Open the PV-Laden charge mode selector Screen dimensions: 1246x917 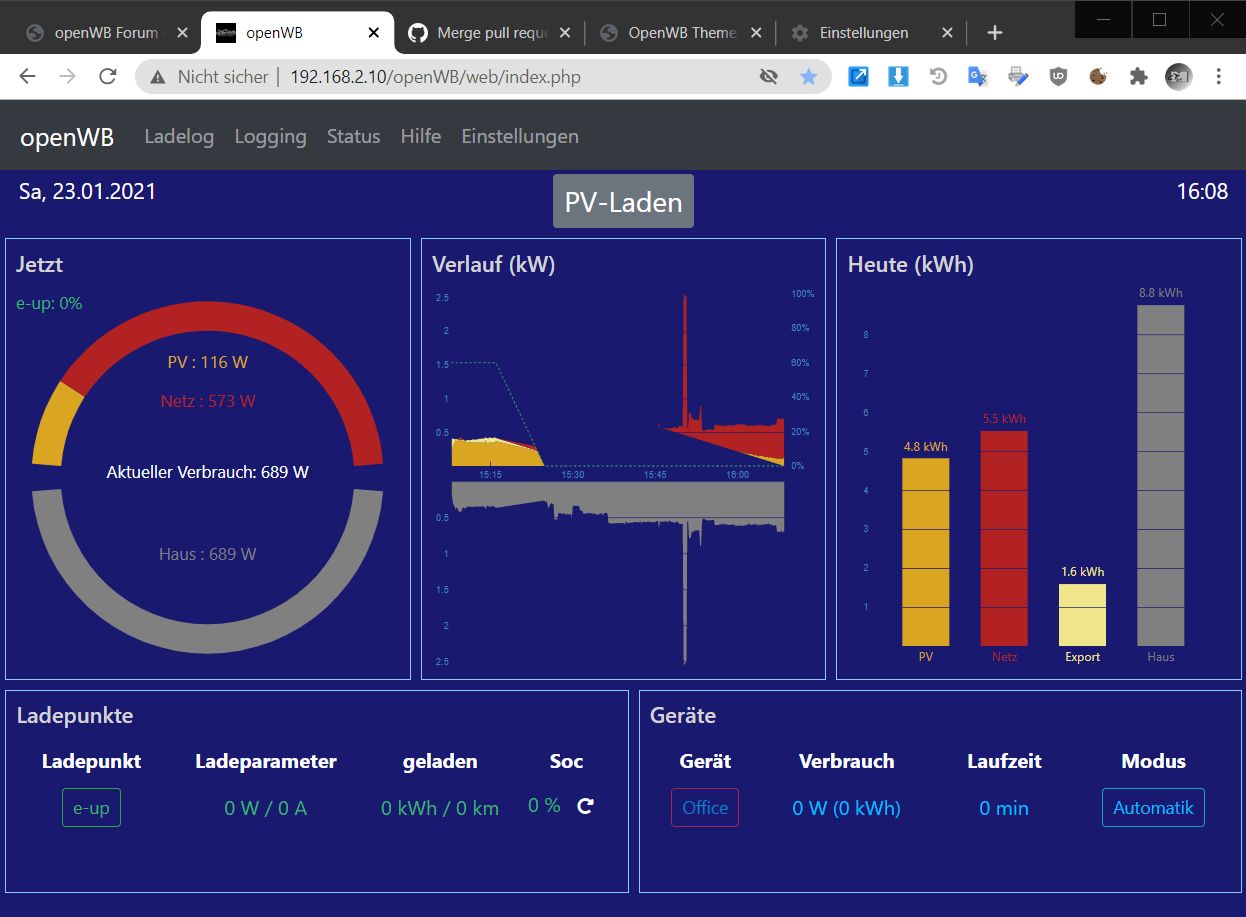[623, 202]
